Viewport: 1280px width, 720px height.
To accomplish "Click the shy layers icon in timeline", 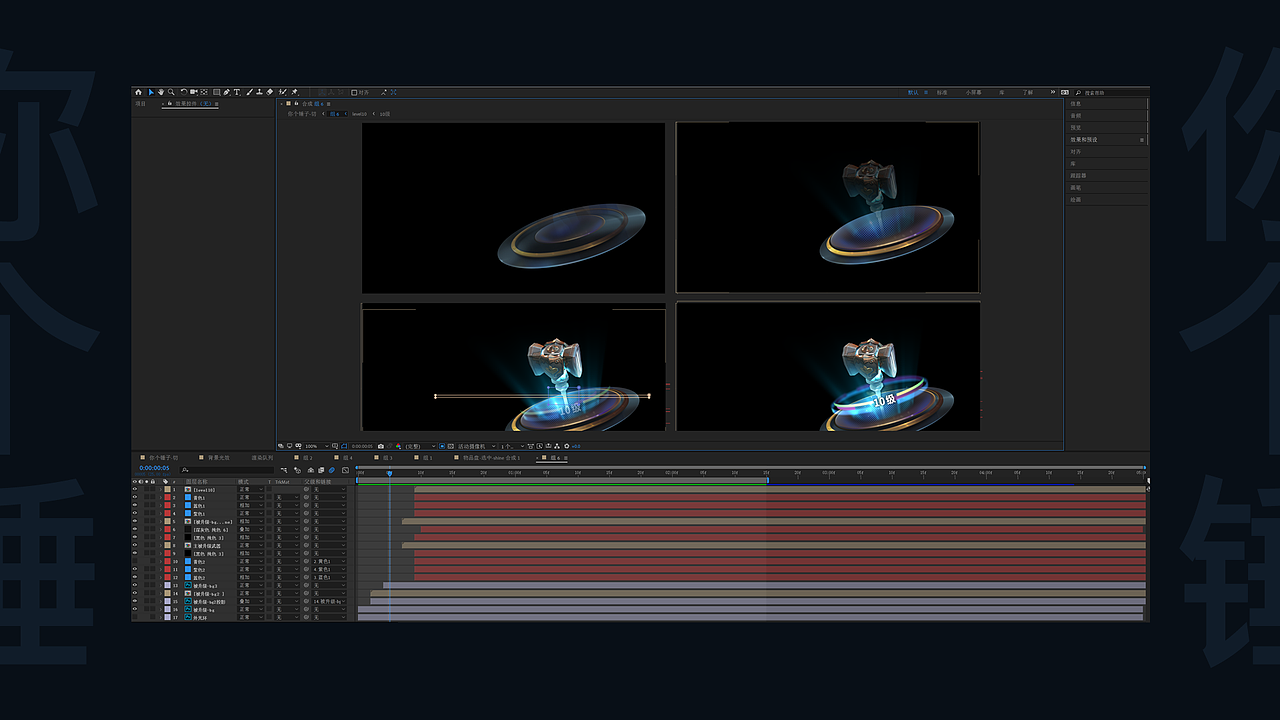I will [310, 469].
